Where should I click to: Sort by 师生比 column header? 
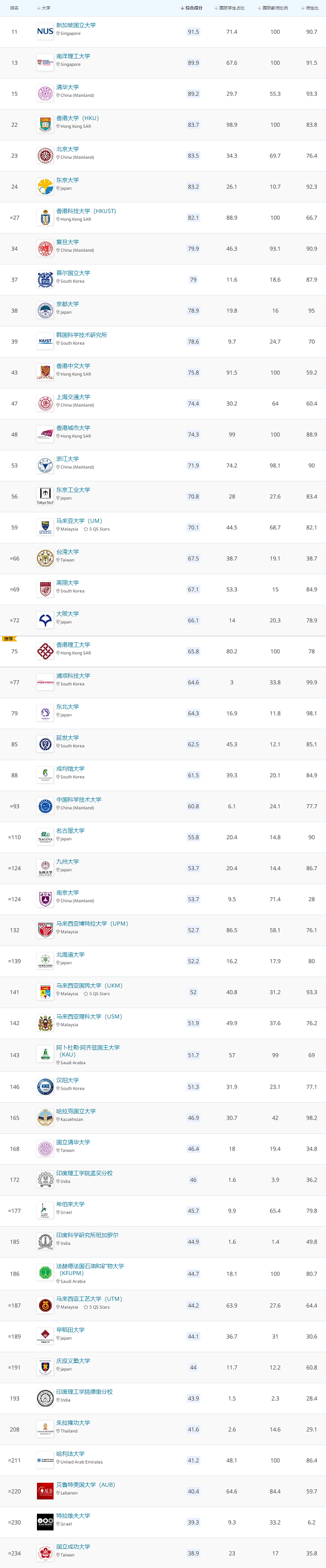tap(310, 8)
